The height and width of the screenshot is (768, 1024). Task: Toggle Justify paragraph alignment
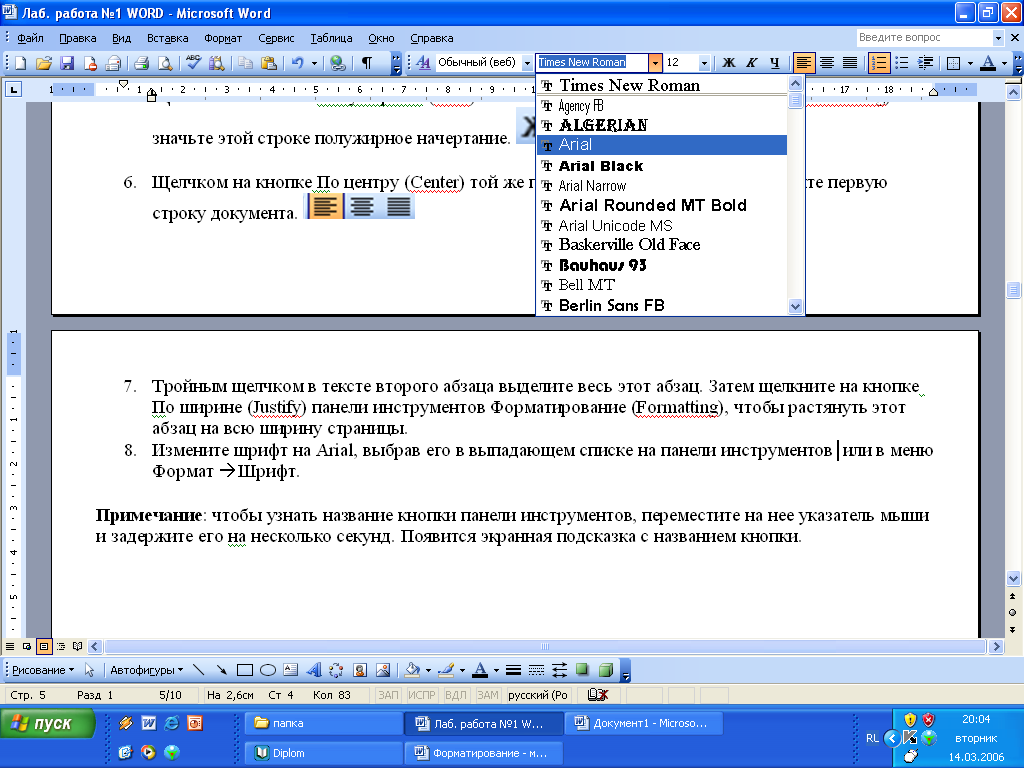click(x=850, y=63)
